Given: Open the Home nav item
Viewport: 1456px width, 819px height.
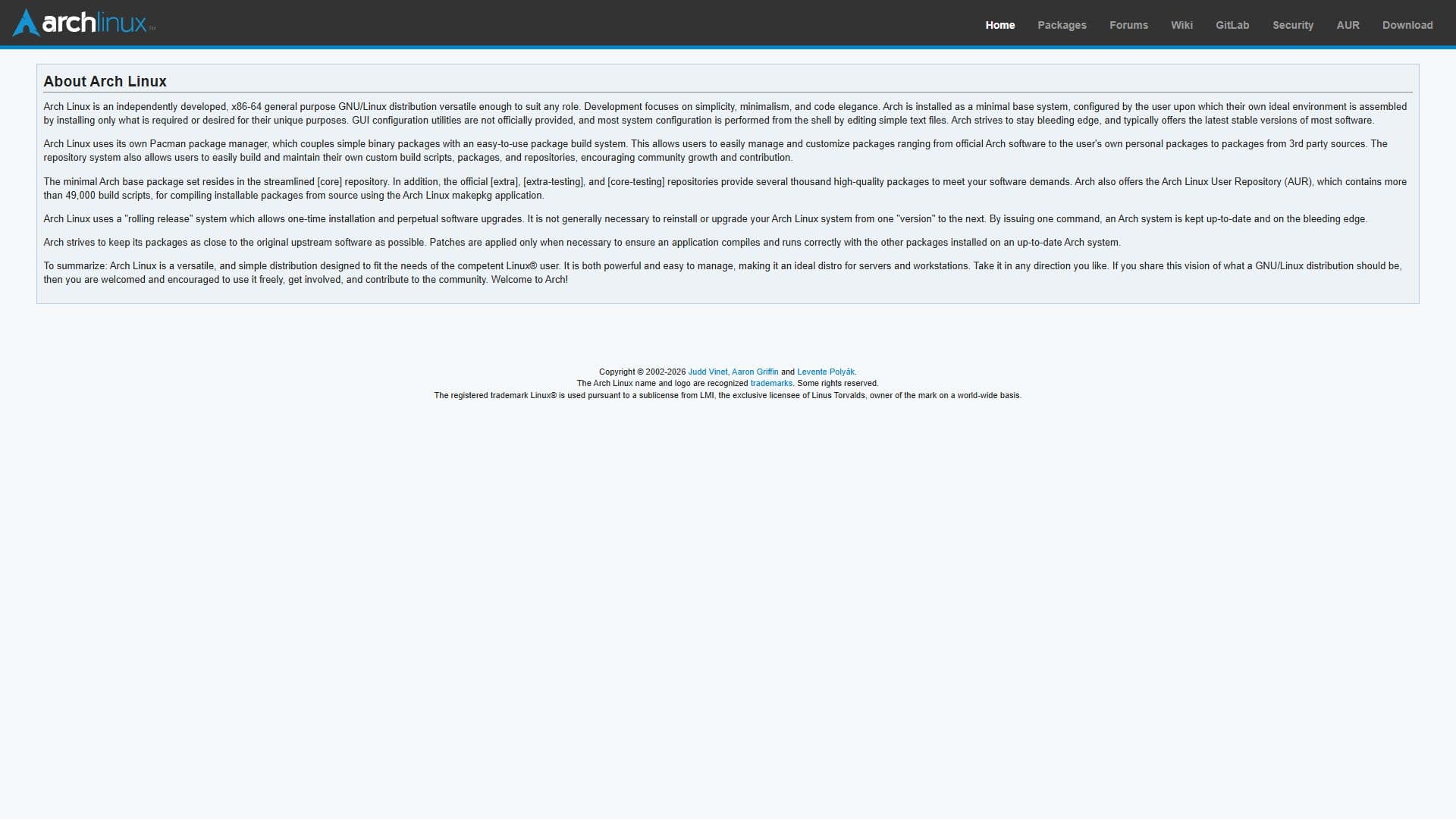Looking at the screenshot, I should click(999, 25).
